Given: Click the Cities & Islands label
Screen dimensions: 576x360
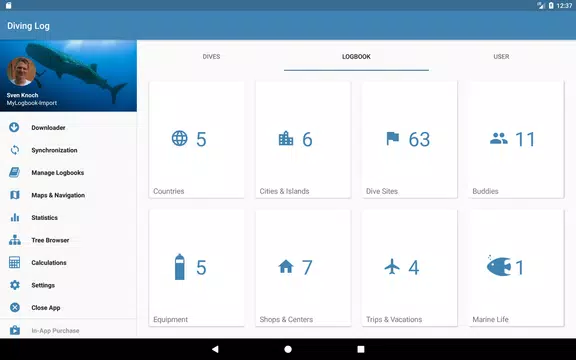Looking at the screenshot, I should tap(284, 191).
